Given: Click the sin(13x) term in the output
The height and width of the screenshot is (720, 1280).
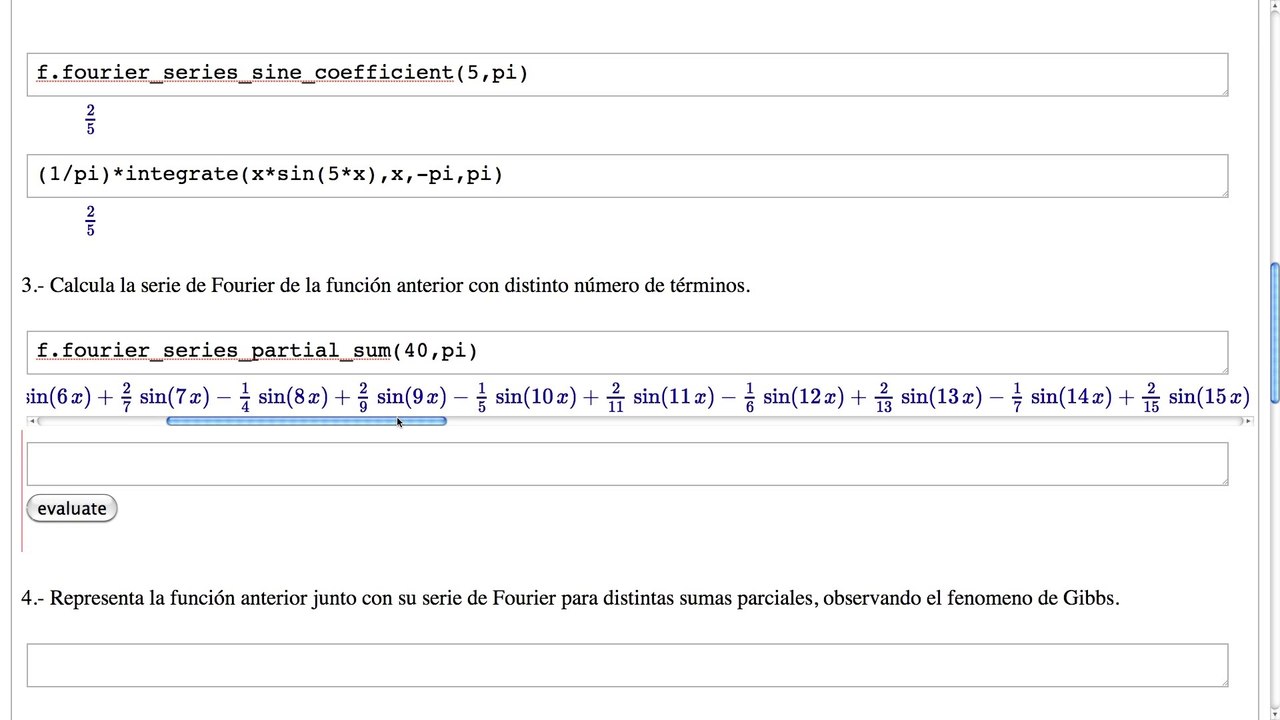Looking at the screenshot, I should point(942,397).
